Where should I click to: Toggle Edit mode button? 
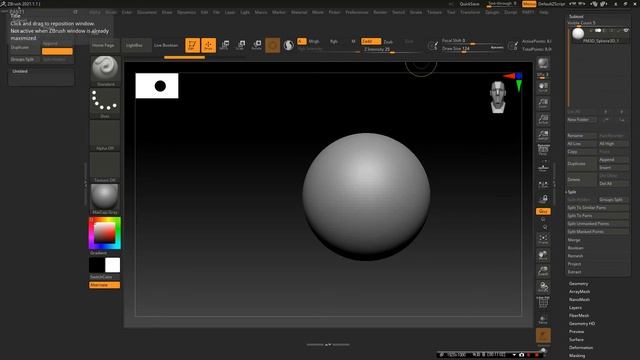click(x=192, y=45)
